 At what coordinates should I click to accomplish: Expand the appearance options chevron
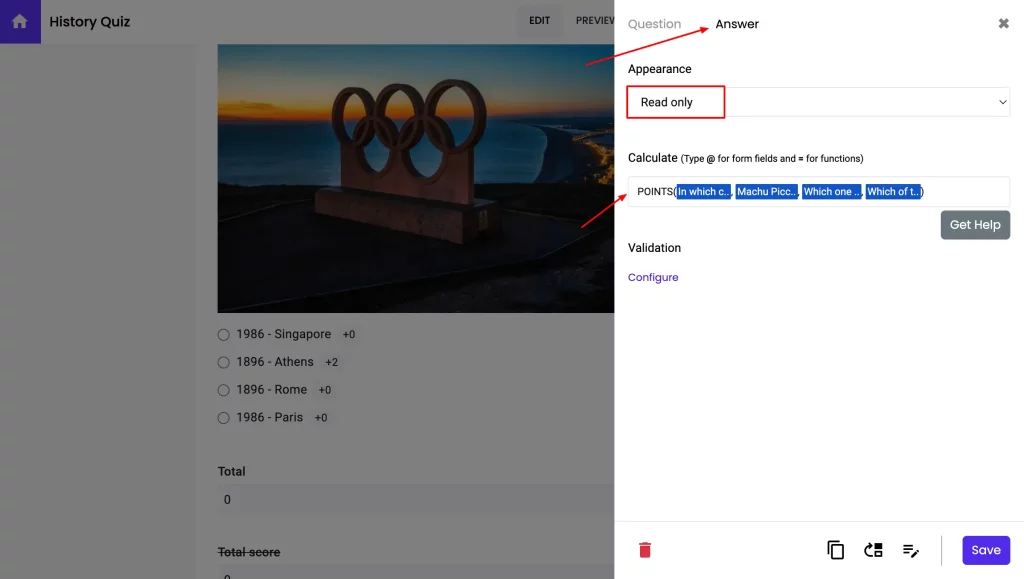coord(1002,101)
